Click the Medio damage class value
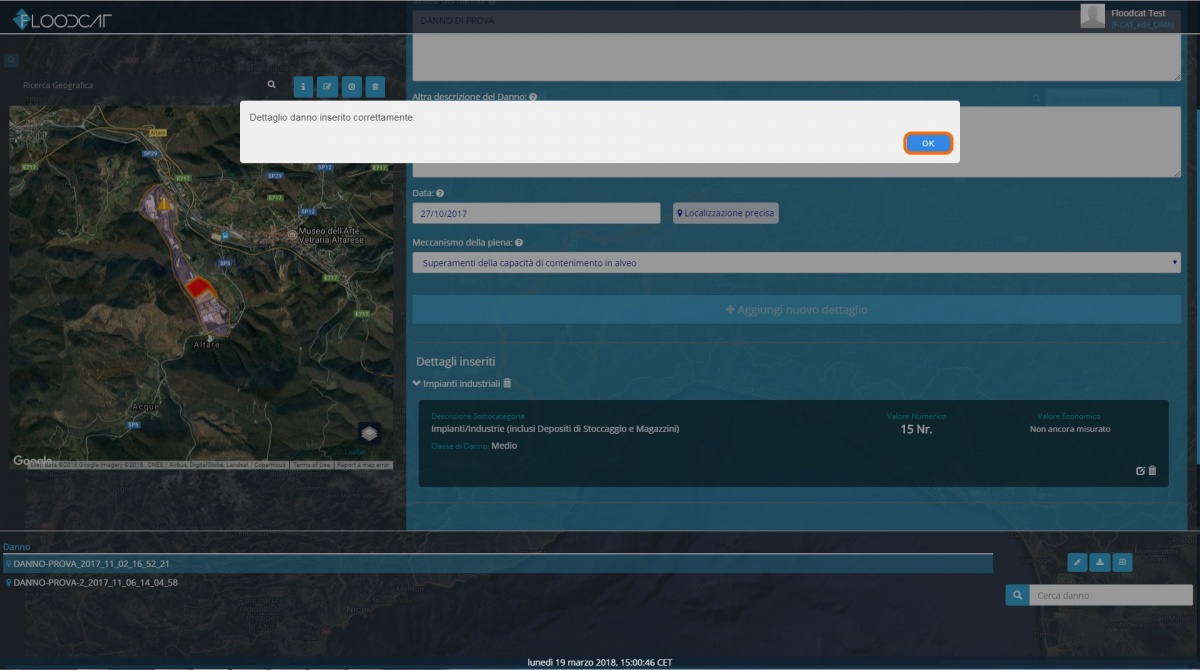Screen dimensions: 1200x670 504,446
